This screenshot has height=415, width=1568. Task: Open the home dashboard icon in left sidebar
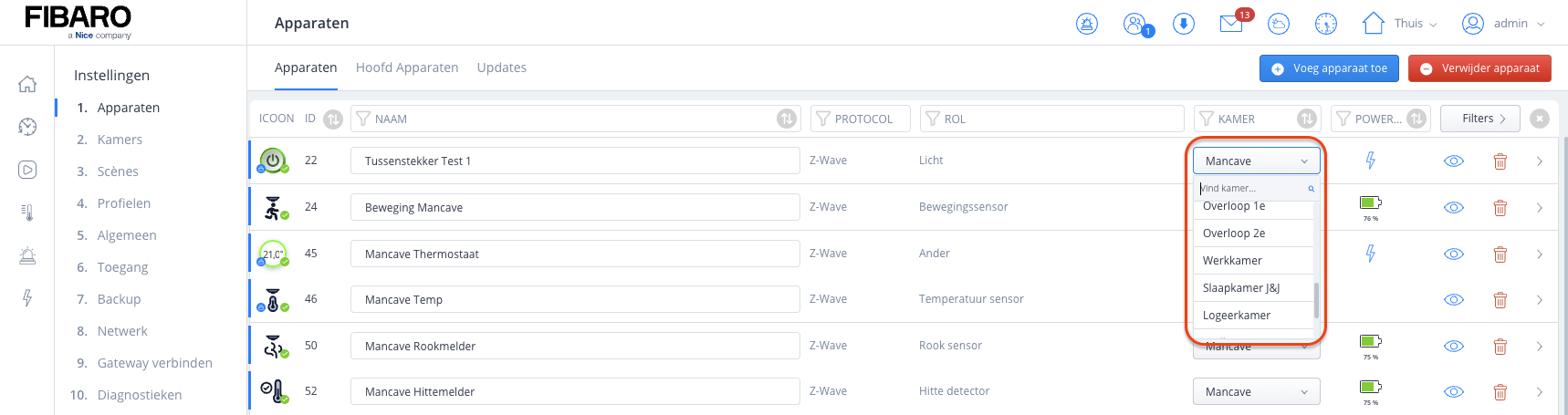point(27,84)
